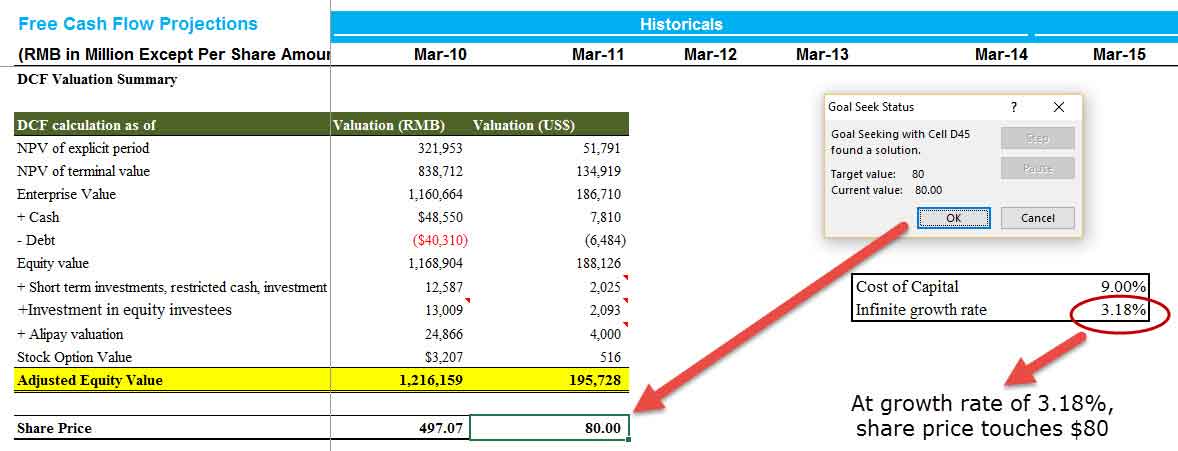
Task: Click the Mar-12 column header
Action: [x=710, y=55]
